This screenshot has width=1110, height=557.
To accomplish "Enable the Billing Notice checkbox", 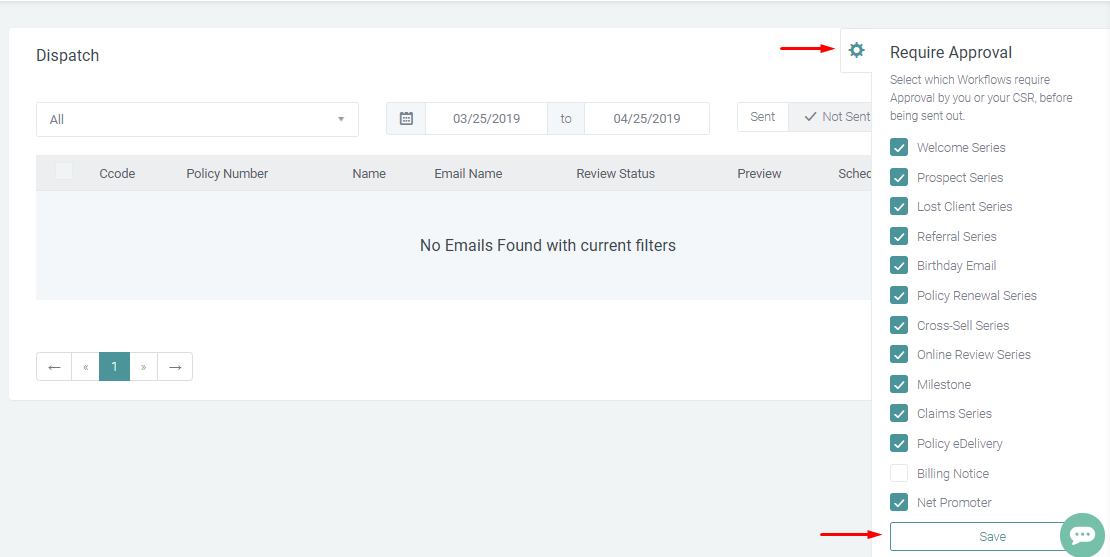I will 899,473.
